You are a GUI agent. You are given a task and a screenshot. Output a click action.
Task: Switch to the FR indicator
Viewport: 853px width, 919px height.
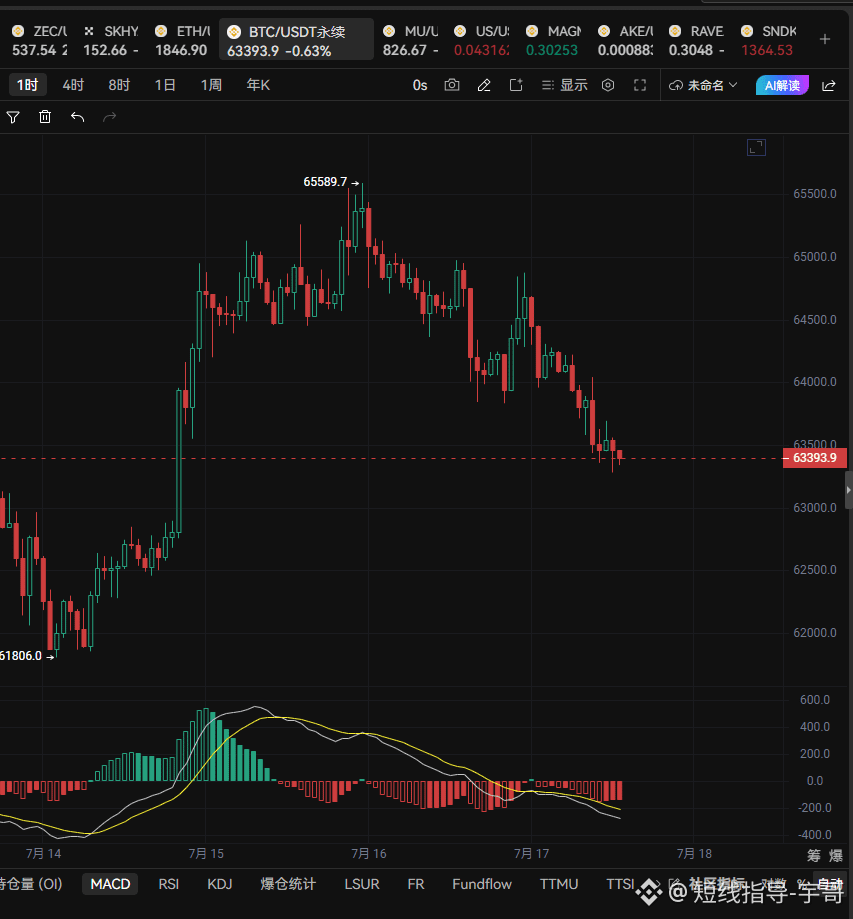click(x=416, y=884)
